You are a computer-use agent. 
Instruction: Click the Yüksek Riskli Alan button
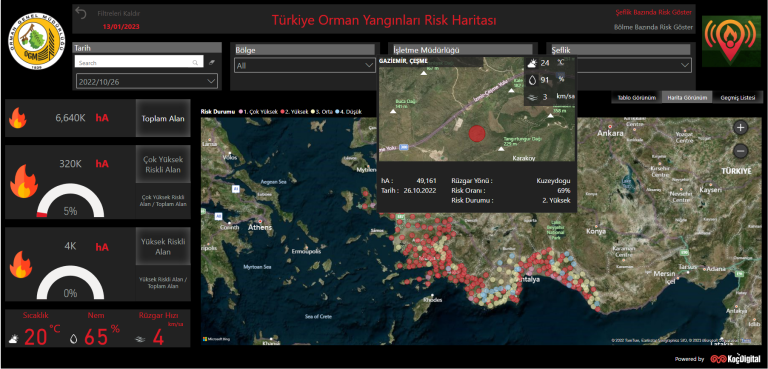(x=163, y=246)
